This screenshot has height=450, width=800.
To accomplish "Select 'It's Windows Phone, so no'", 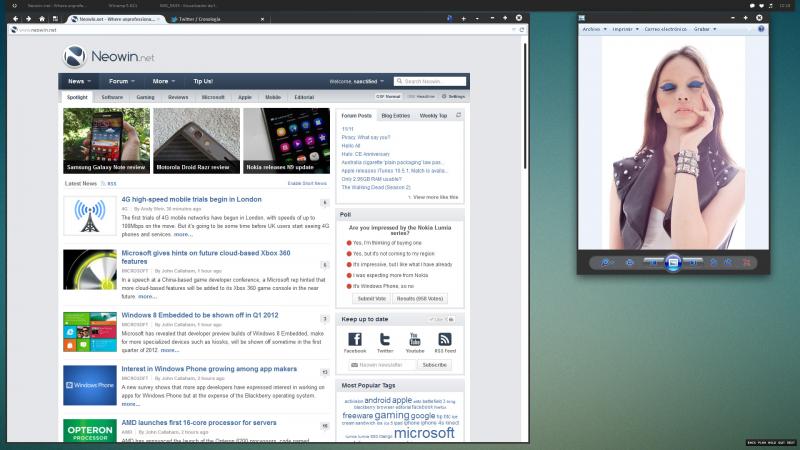I will click(349, 286).
